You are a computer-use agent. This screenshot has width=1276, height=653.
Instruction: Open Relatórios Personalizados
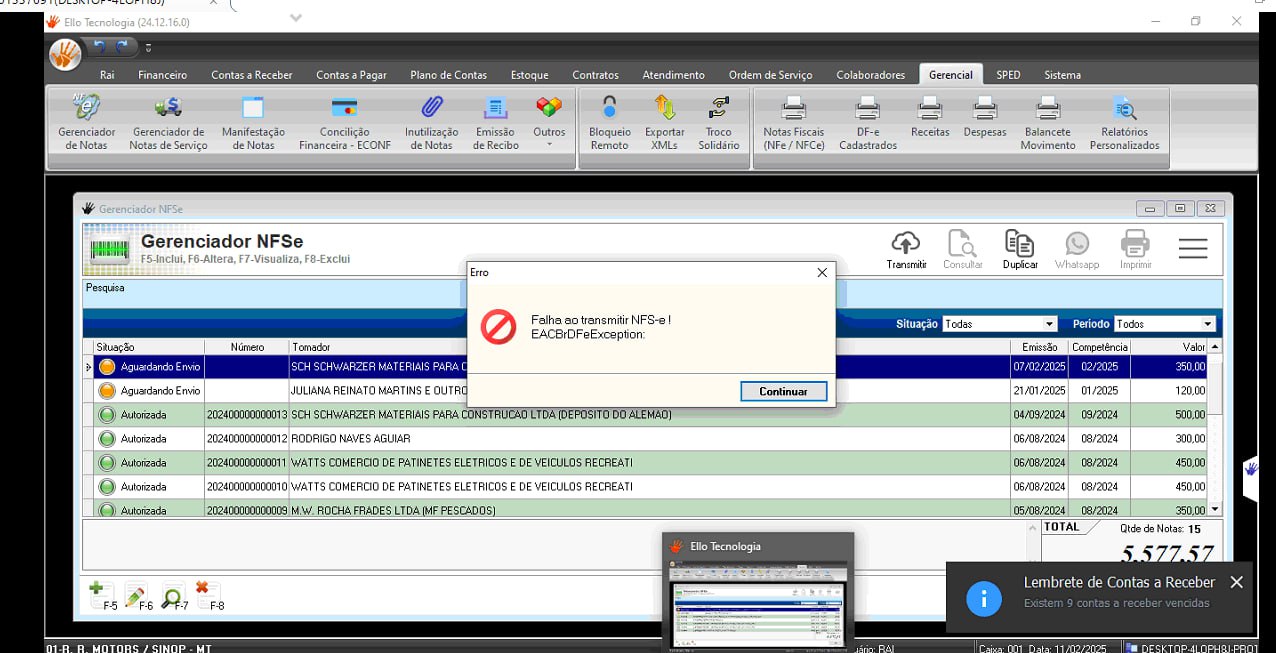coord(1125,123)
